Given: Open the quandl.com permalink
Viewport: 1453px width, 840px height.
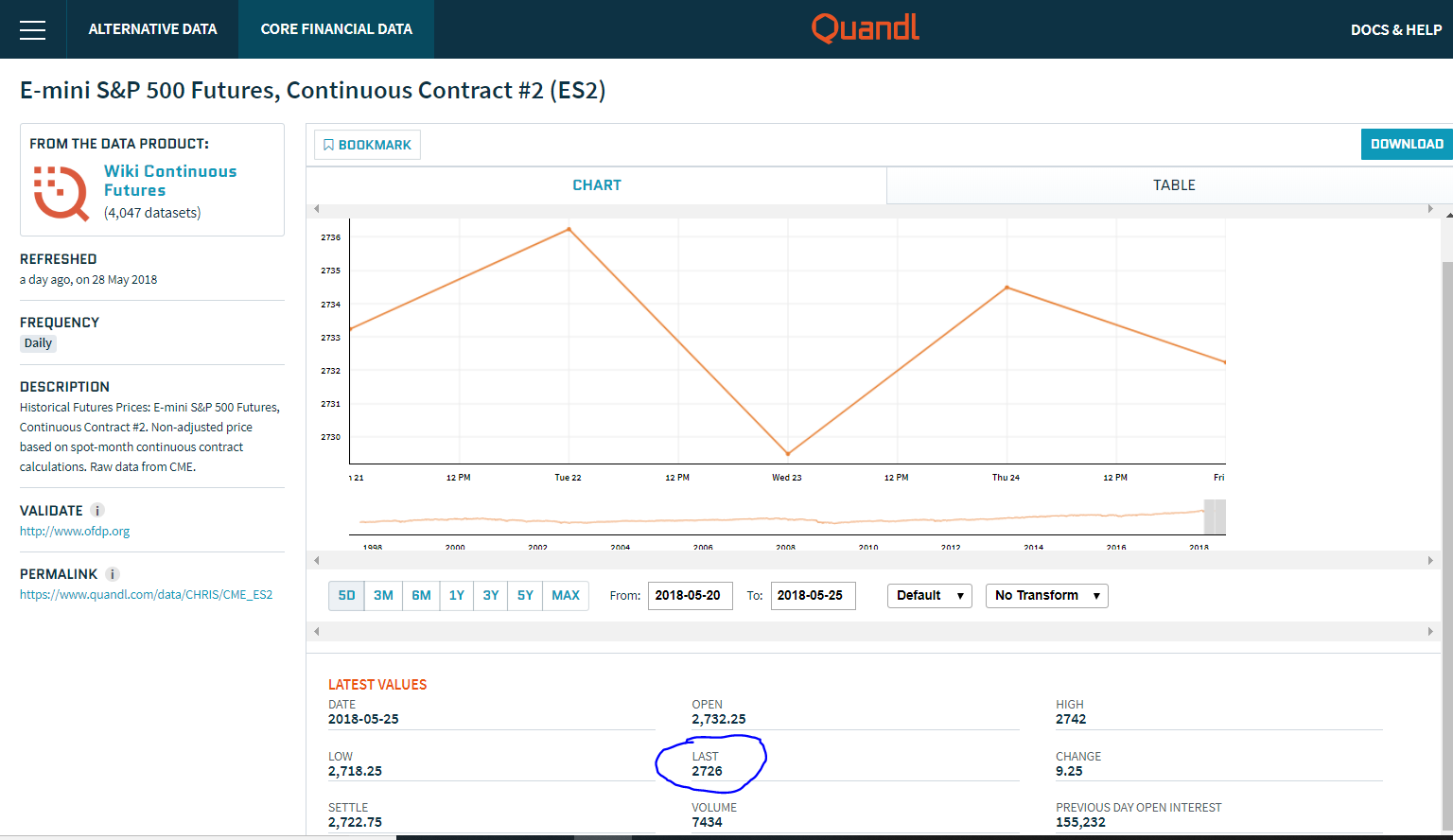Looking at the screenshot, I should tap(147, 595).
